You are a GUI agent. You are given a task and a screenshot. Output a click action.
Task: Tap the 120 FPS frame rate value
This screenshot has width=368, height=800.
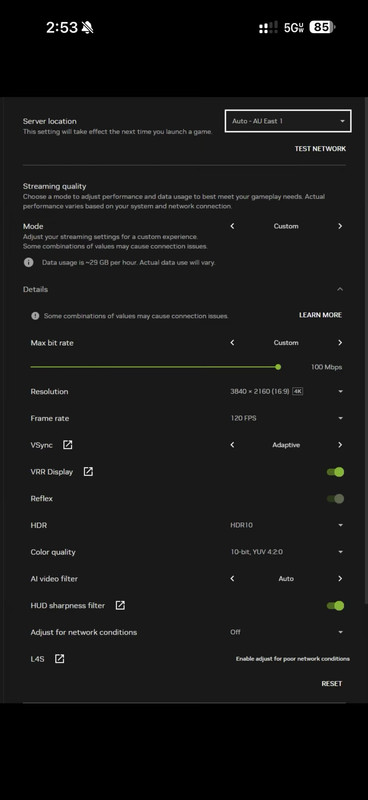[x=243, y=418]
